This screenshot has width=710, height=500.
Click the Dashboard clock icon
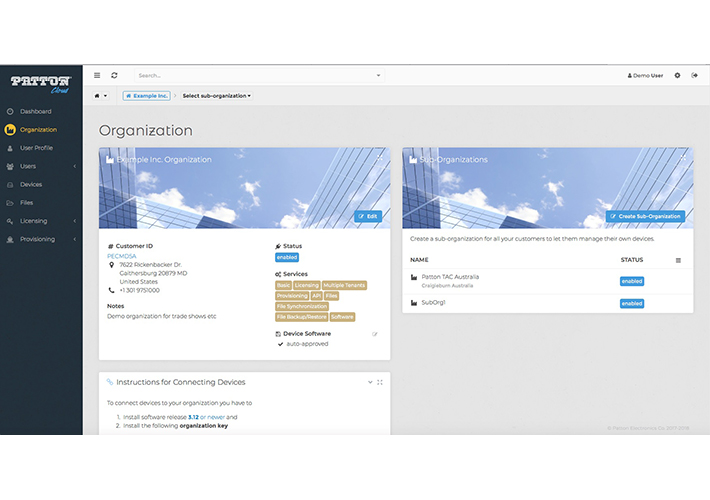[10, 111]
